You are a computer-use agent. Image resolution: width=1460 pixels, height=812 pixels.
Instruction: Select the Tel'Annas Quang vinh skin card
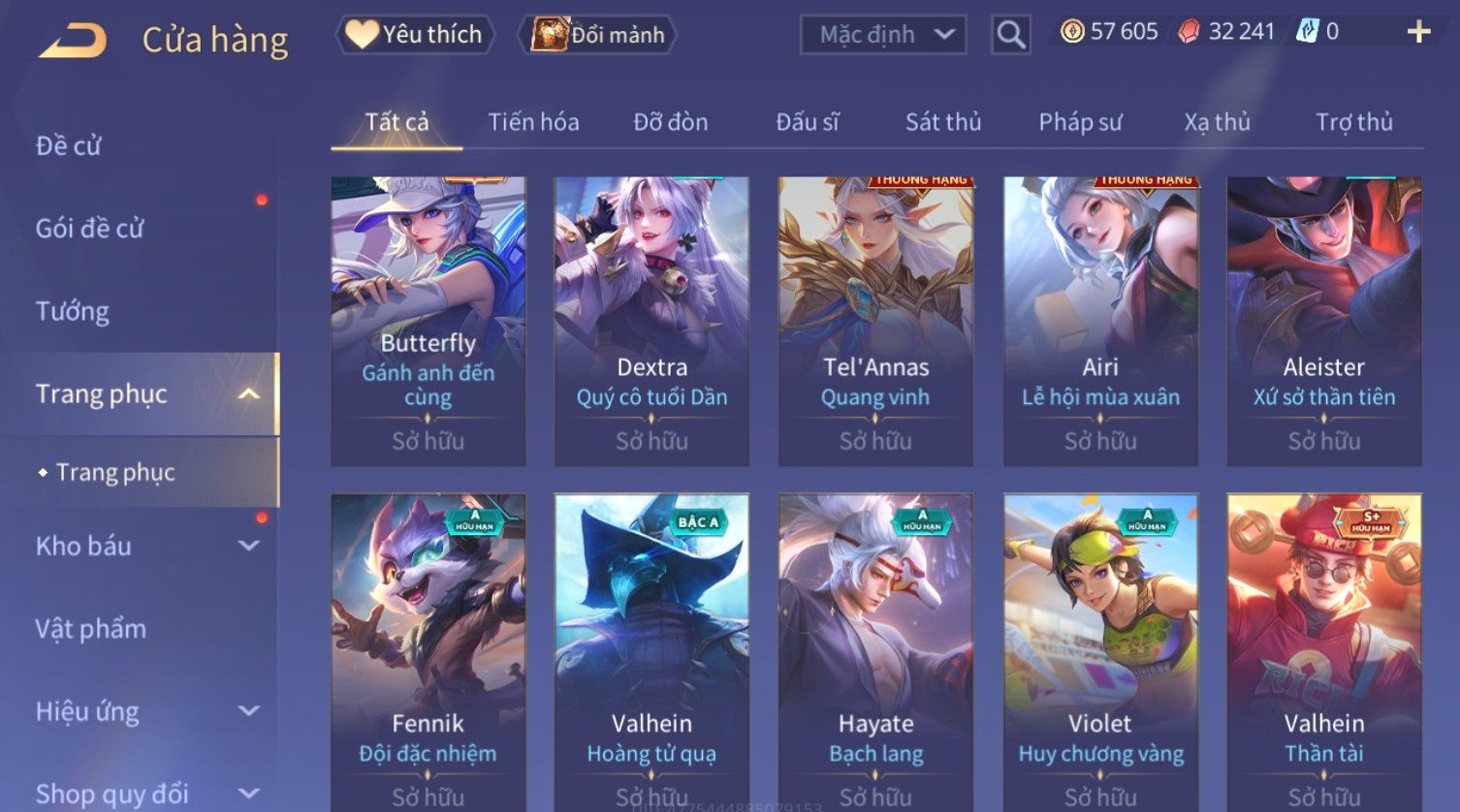(875, 321)
